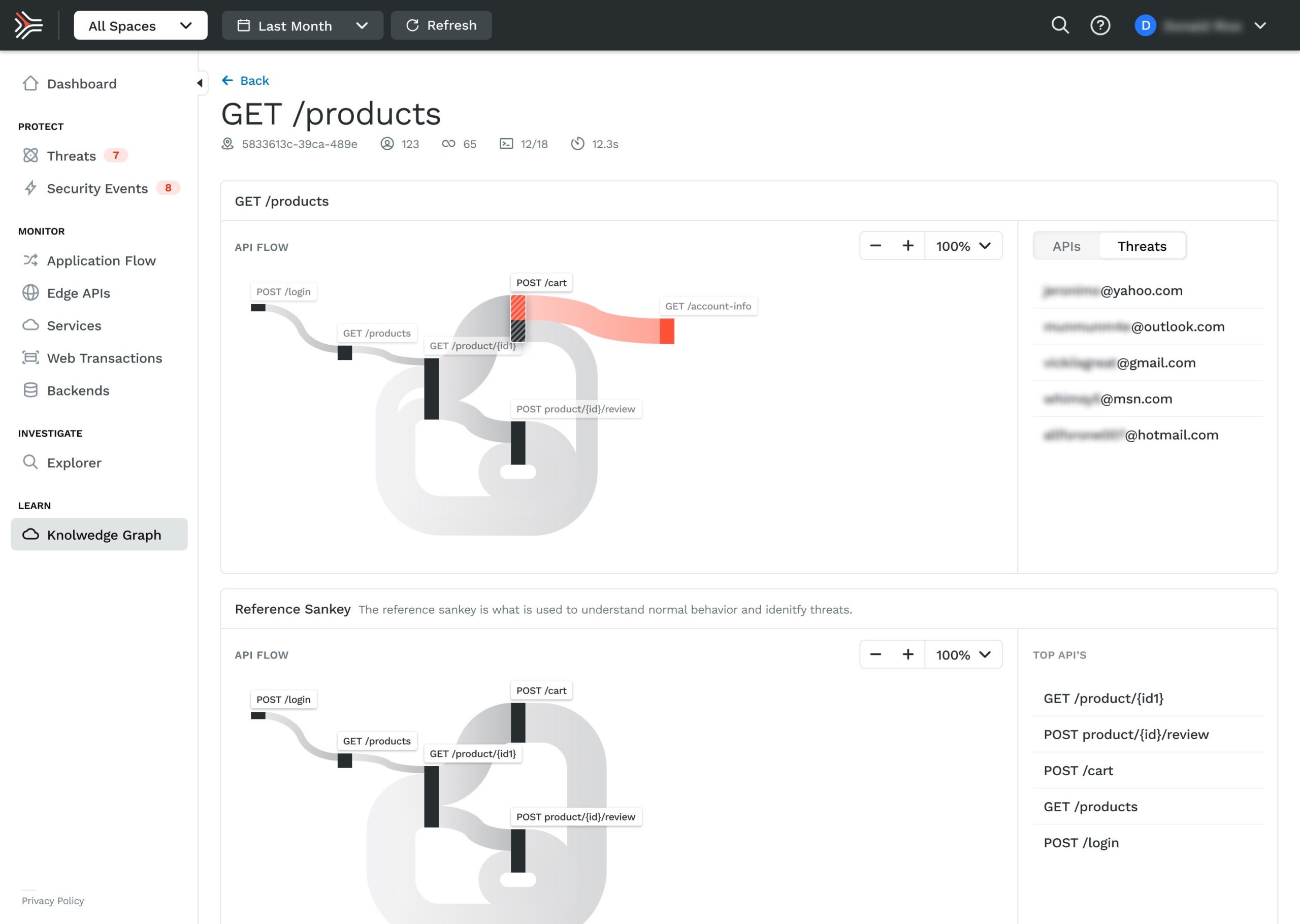
Task: Open Backends in the sidebar
Action: pos(78,390)
